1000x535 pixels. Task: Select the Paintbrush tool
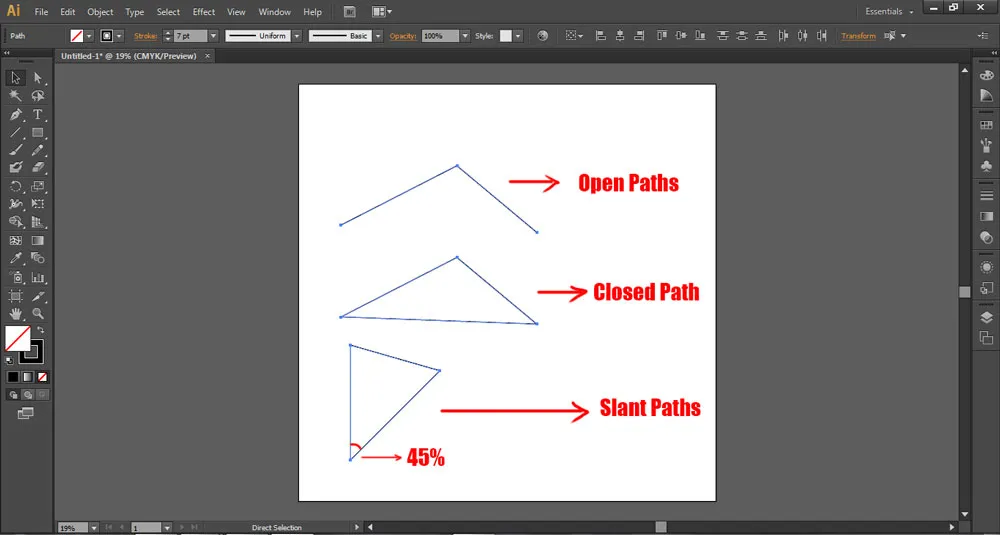pos(16,150)
